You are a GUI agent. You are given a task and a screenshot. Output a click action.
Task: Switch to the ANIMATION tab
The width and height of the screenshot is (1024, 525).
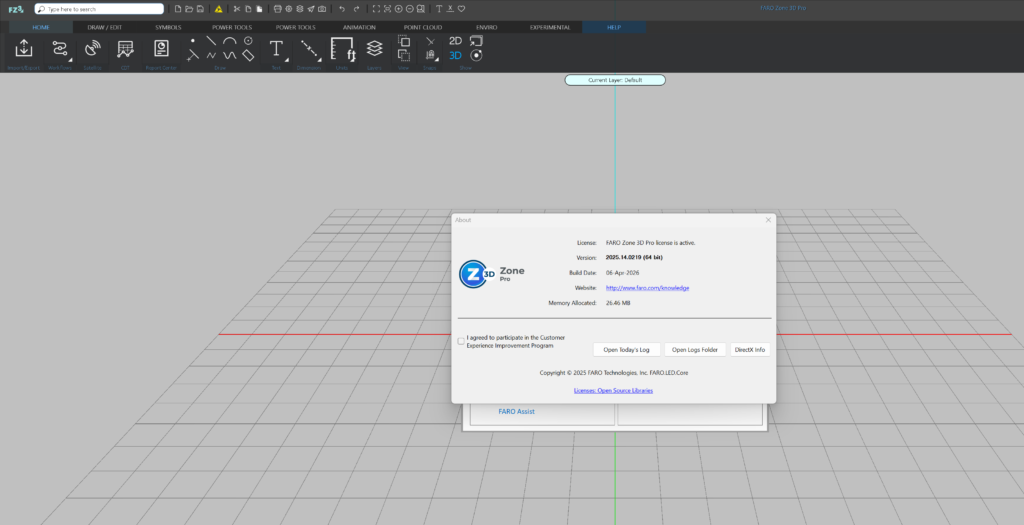(x=359, y=27)
